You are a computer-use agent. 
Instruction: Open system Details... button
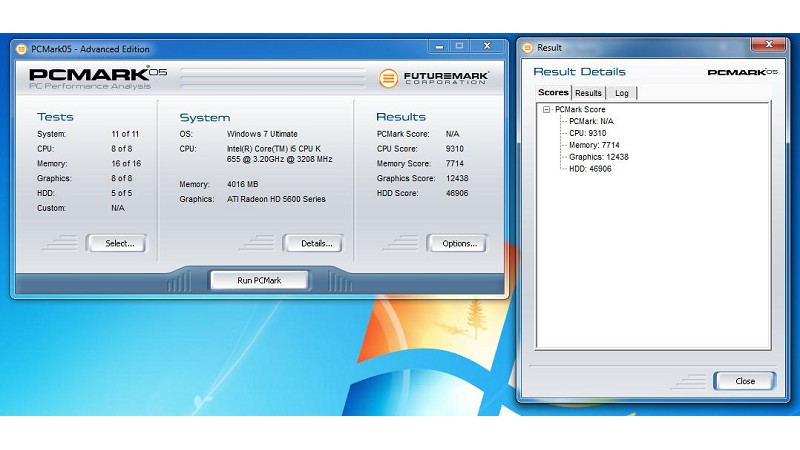coord(313,243)
